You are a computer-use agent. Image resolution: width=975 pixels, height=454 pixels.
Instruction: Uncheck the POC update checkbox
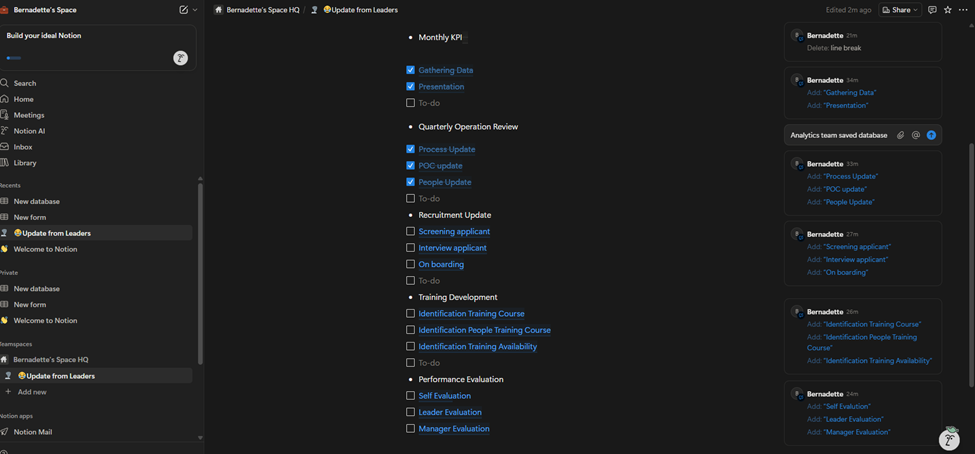tap(410, 166)
